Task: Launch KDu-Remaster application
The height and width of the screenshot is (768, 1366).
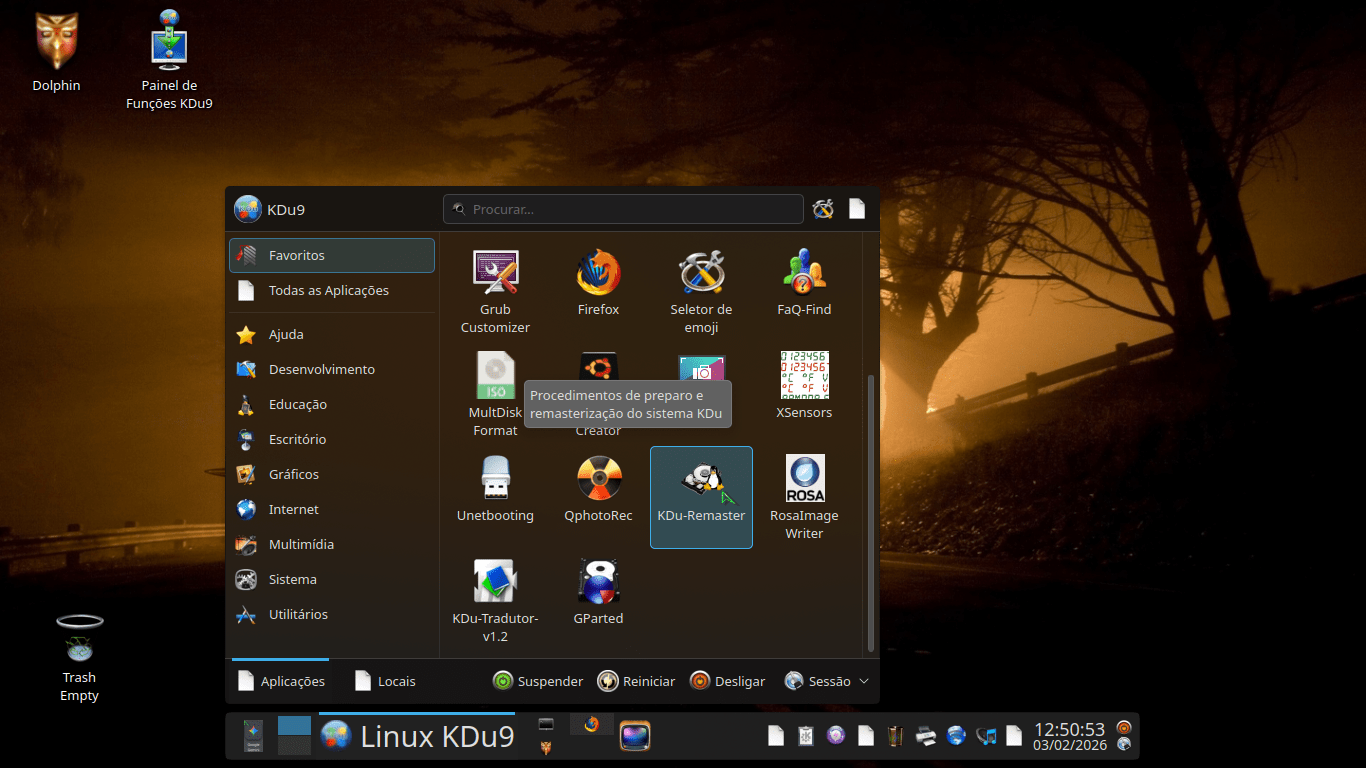Action: coord(701,497)
